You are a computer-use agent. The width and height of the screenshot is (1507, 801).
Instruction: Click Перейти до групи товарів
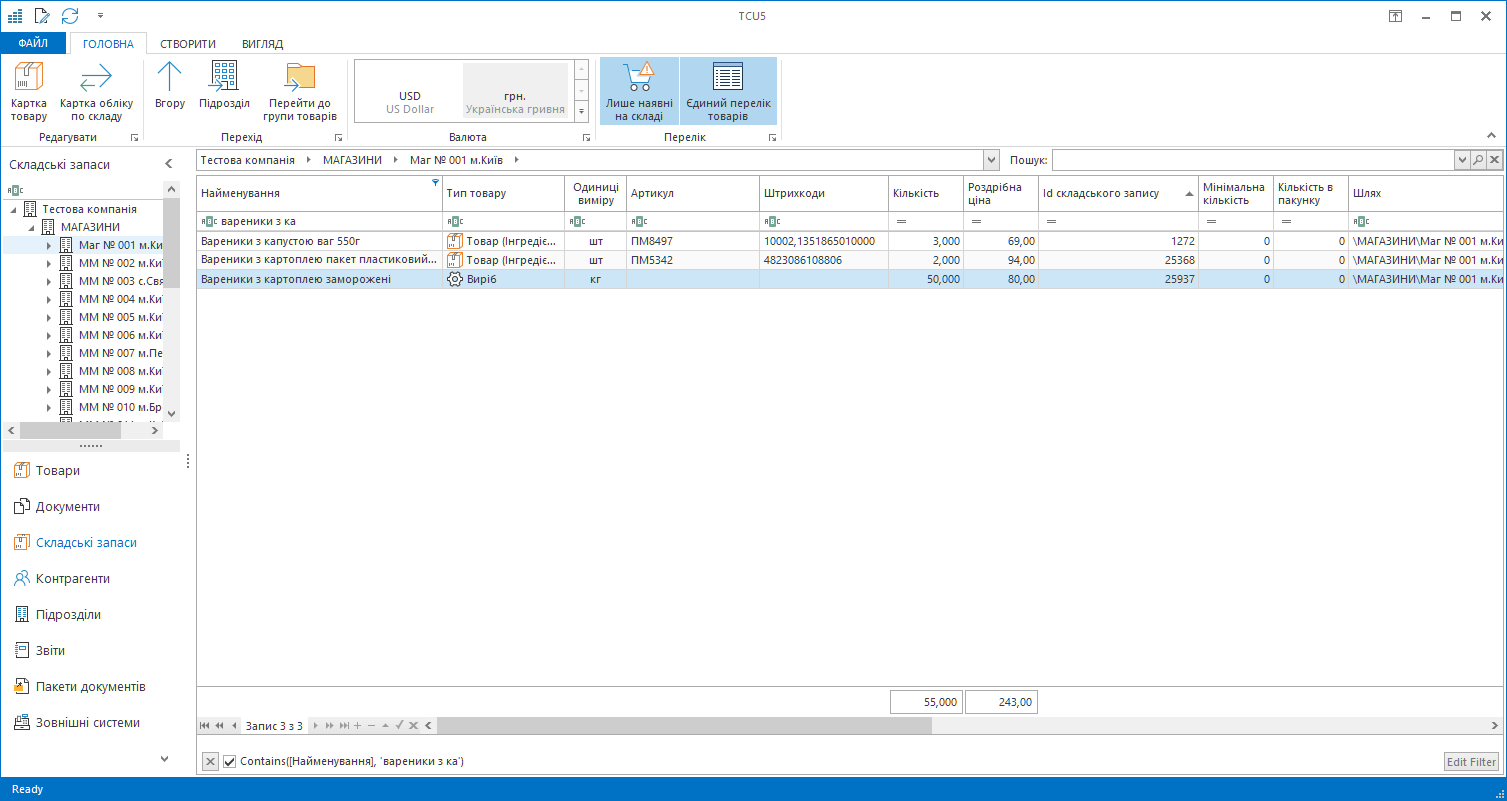pyautogui.click(x=300, y=91)
